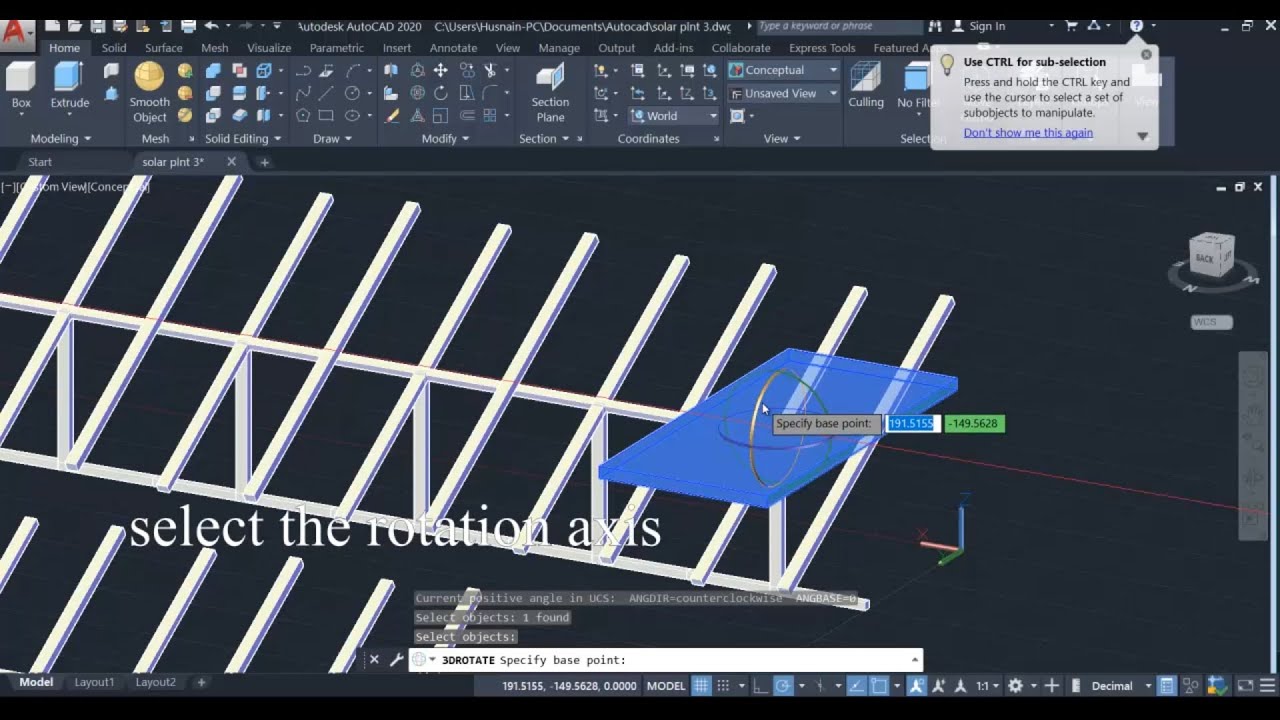
Task: Toggle grid display in status bar
Action: click(x=701, y=686)
